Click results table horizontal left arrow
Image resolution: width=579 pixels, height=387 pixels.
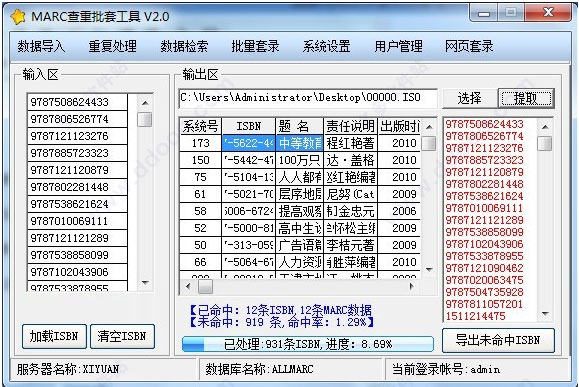click(x=188, y=286)
